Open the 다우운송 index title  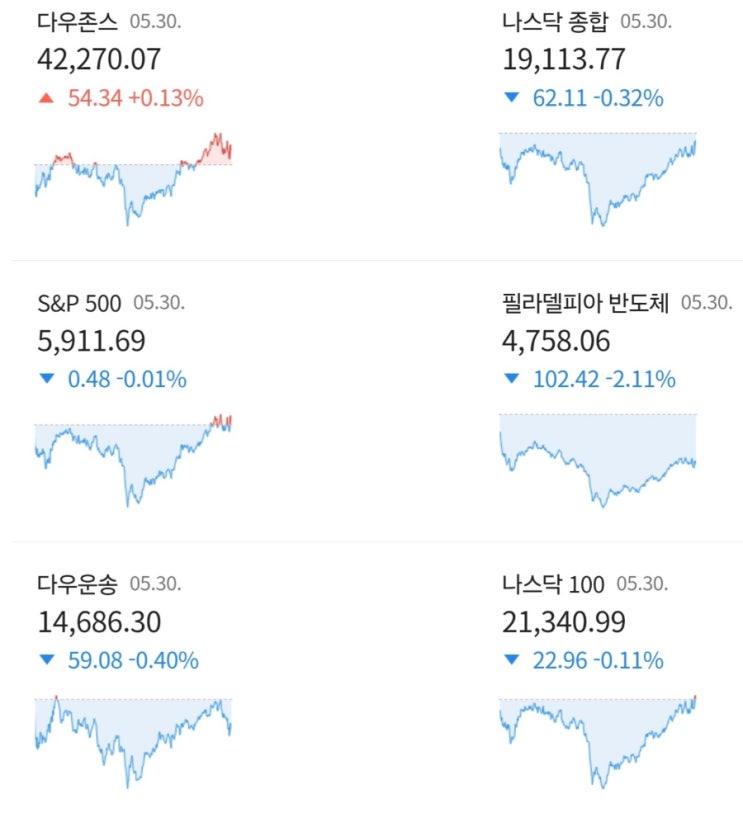(77, 584)
